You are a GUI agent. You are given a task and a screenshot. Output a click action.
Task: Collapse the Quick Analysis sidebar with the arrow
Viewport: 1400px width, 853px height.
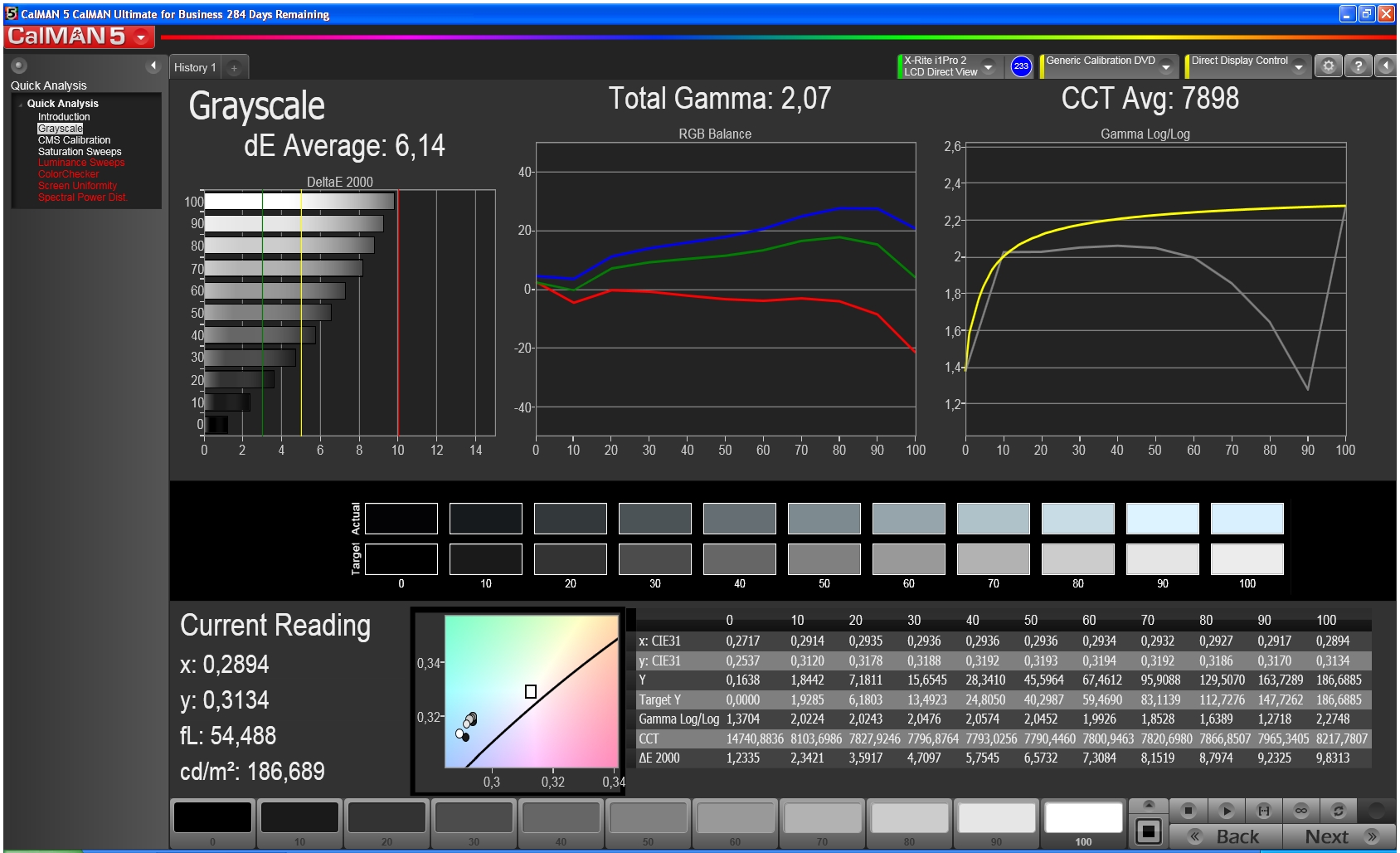153,66
